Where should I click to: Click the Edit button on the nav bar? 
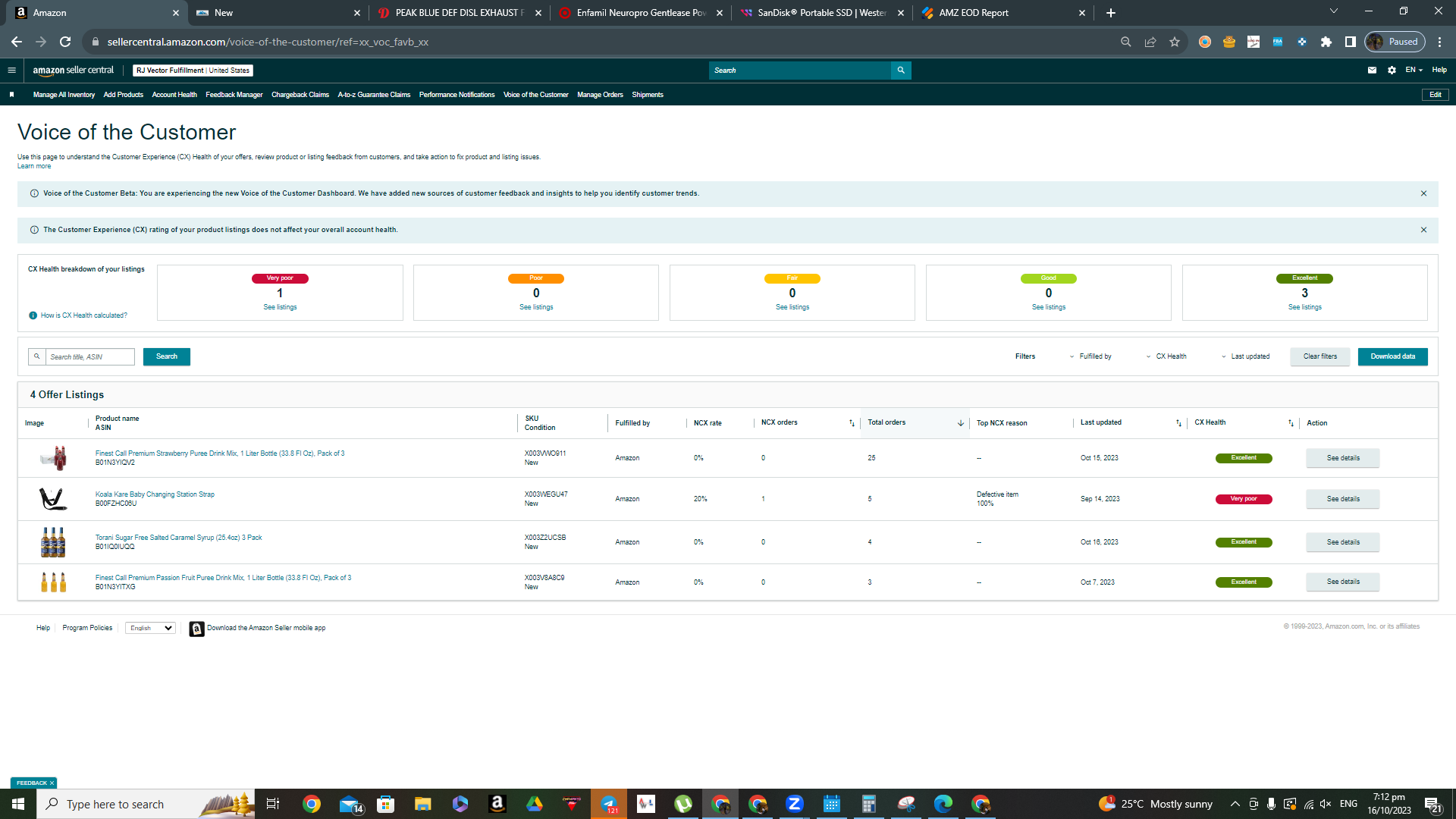click(x=1435, y=95)
